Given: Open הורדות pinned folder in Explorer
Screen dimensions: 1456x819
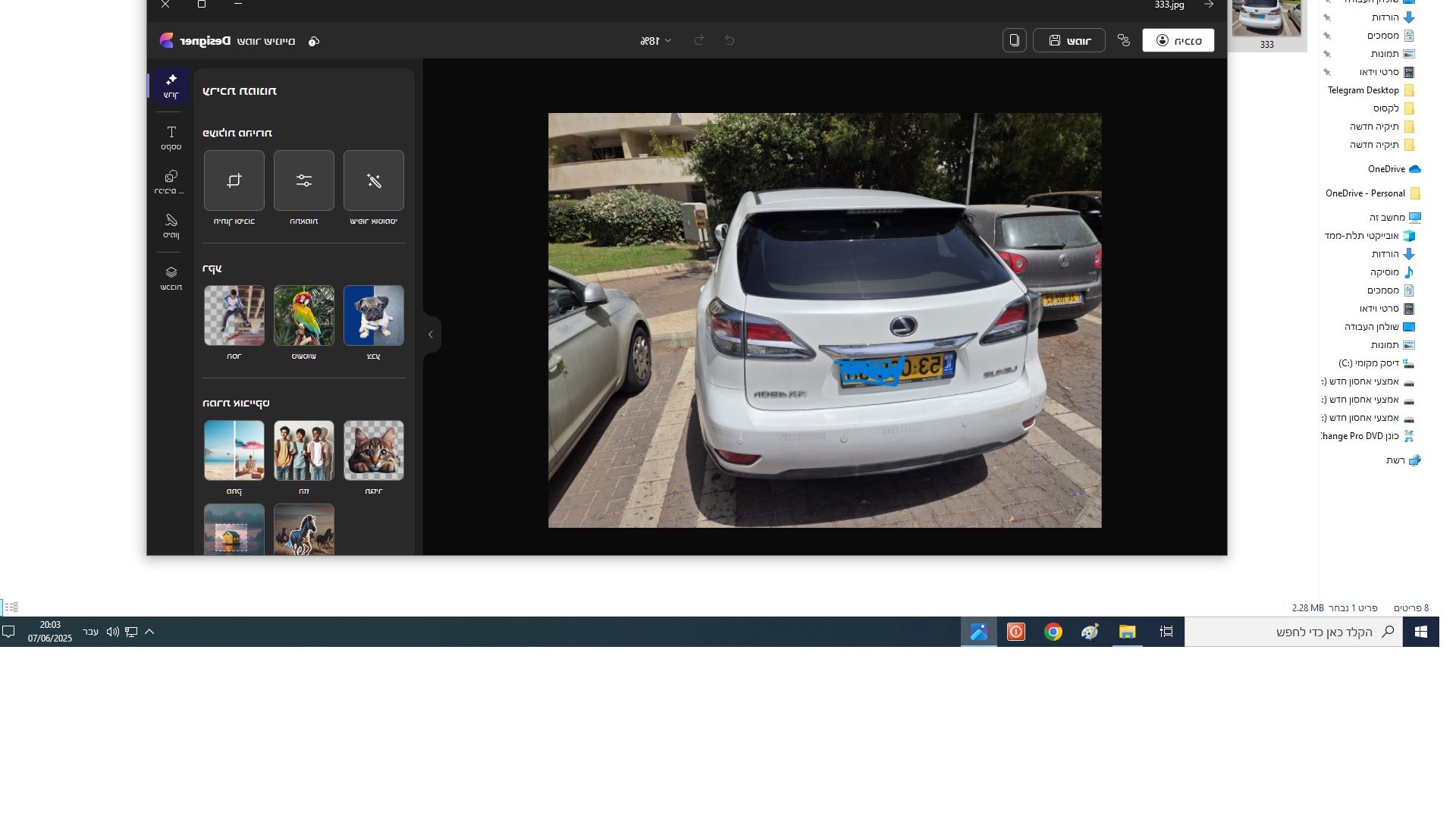Looking at the screenshot, I should click(x=1393, y=17).
